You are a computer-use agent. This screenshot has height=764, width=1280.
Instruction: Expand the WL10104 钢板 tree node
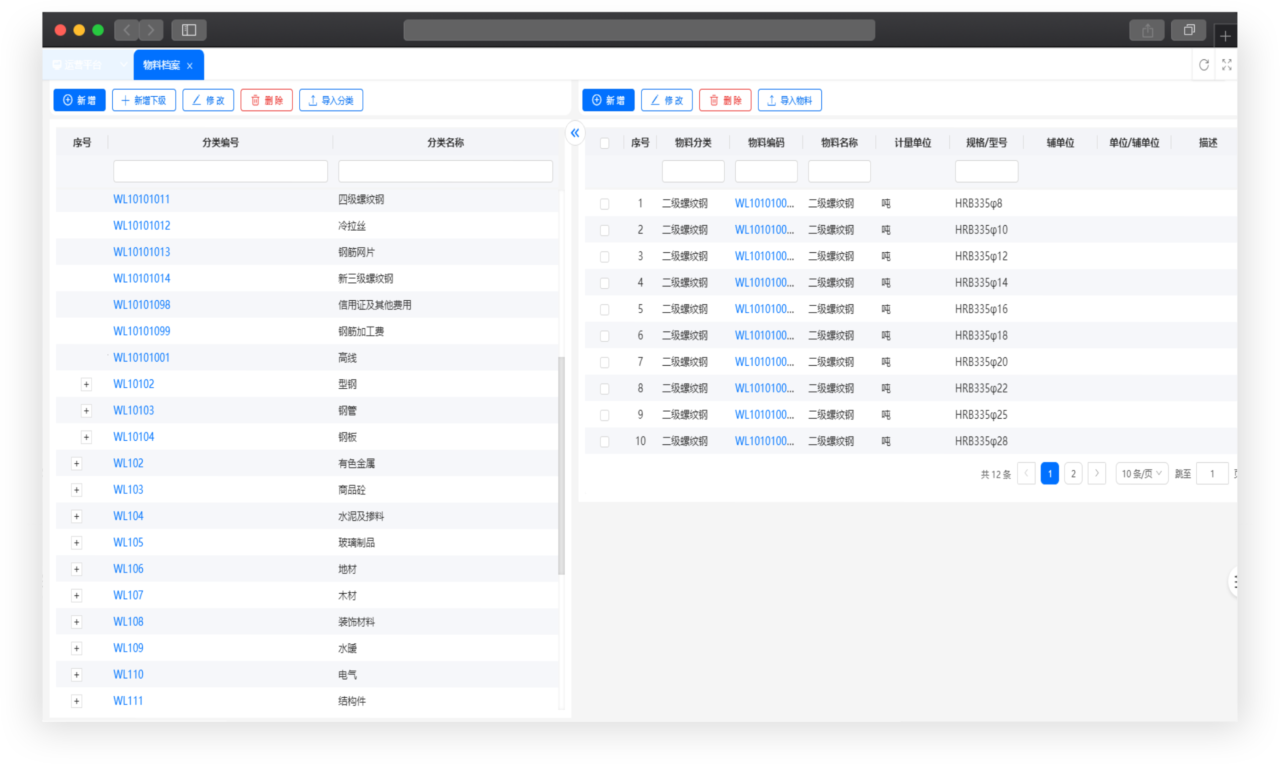point(86,437)
